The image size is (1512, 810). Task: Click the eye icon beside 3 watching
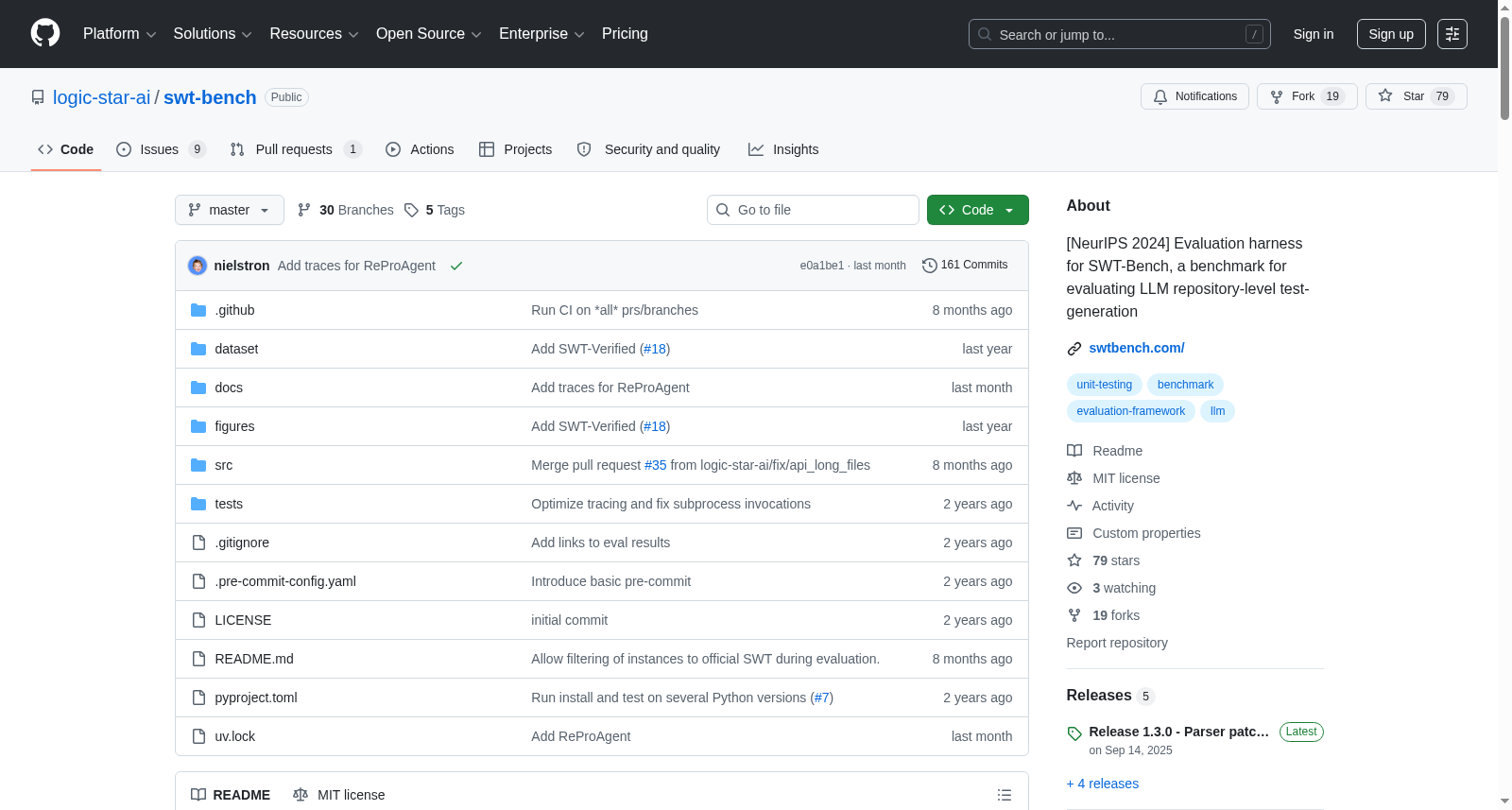[1074, 588]
